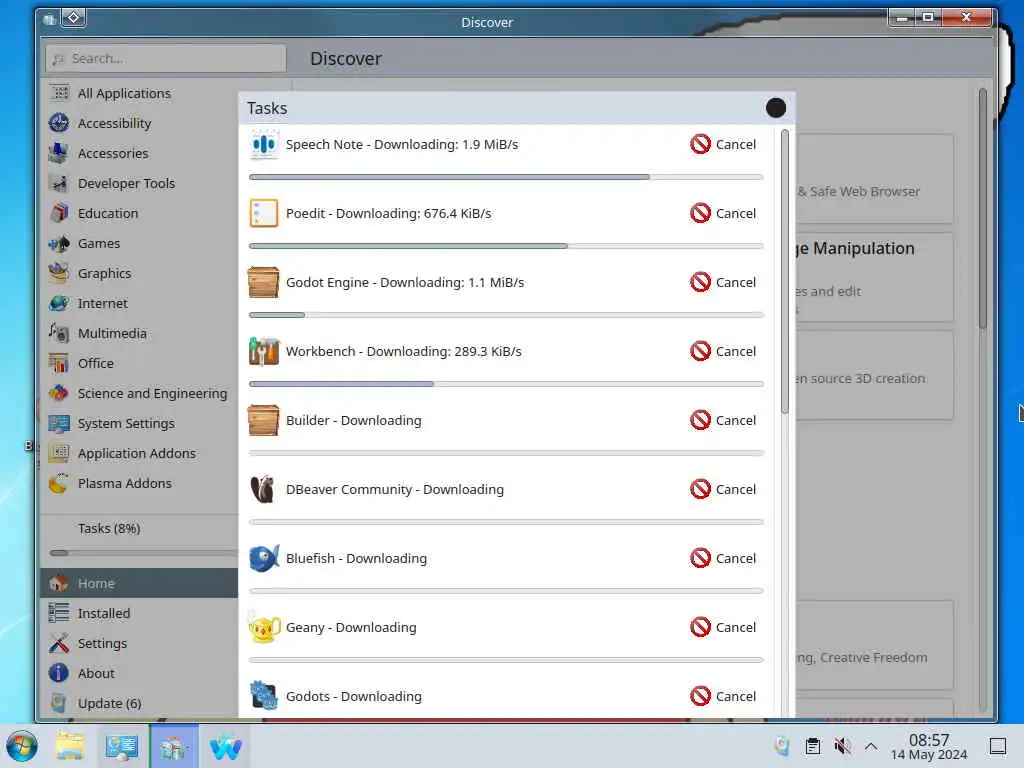Viewport: 1024px width, 768px height.
Task: Open the clipboard tray icon
Action: [812, 746]
